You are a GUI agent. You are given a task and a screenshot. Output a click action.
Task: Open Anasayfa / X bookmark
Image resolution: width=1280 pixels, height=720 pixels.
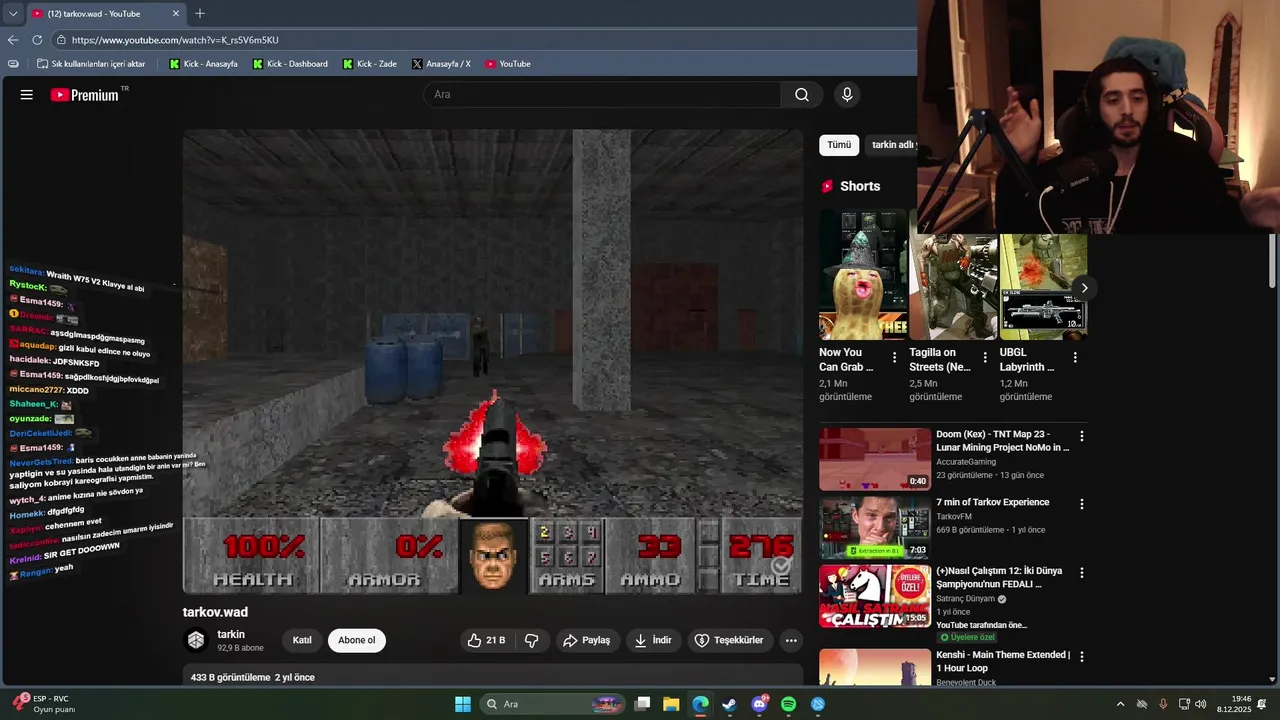441,64
